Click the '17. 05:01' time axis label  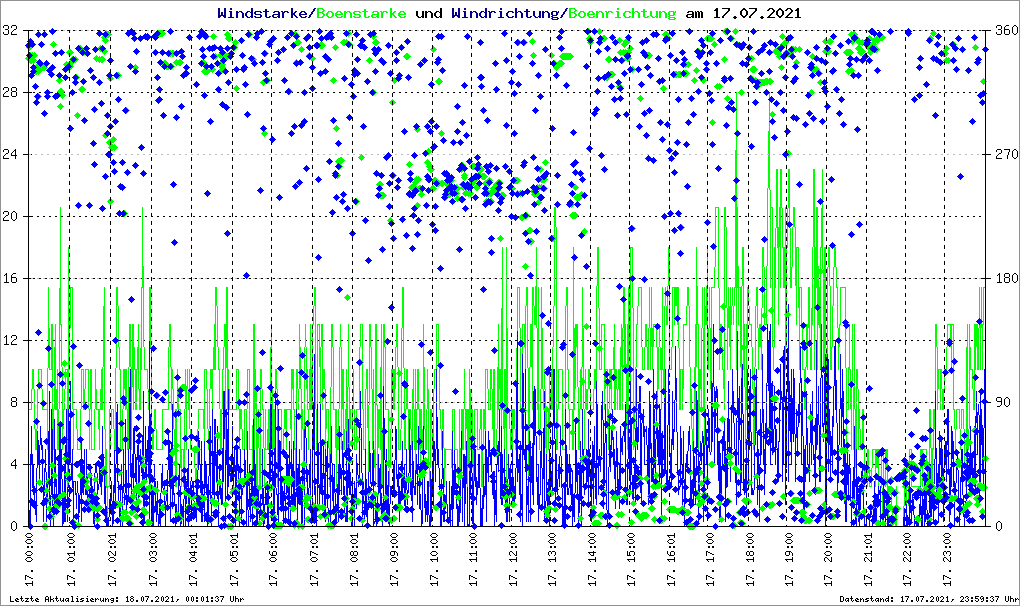pyautogui.click(x=234, y=559)
